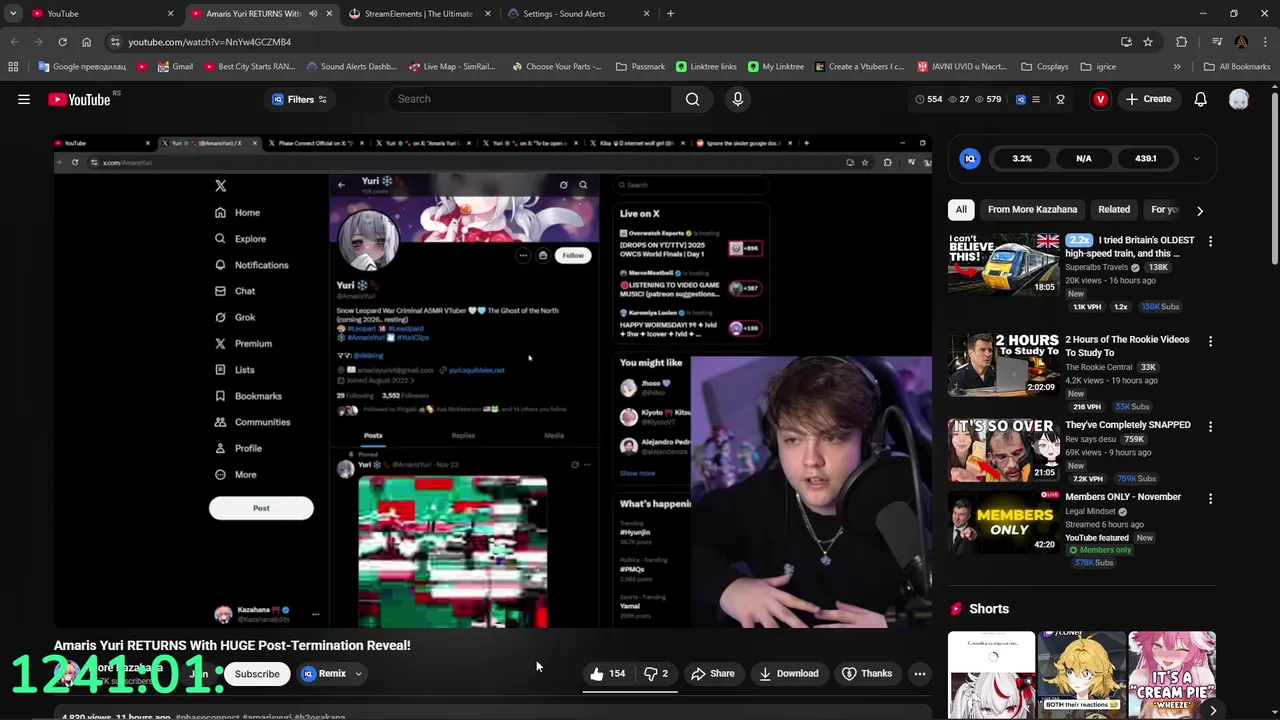The height and width of the screenshot is (720, 1280).
Task: Open YouTube notifications bell
Action: (1200, 99)
